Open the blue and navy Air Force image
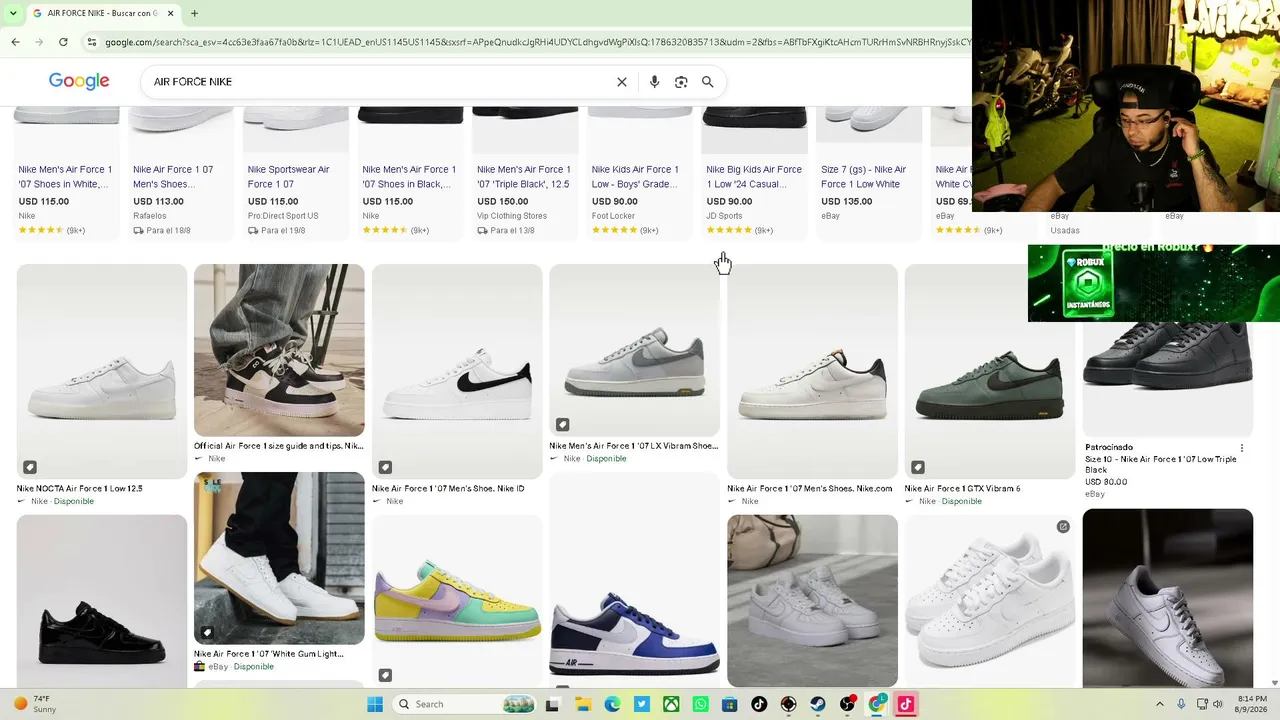 (634, 580)
